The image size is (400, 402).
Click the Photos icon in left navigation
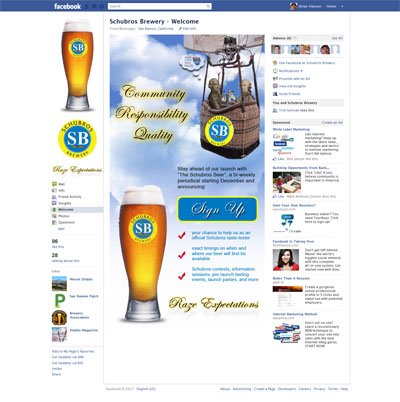(x=54, y=216)
